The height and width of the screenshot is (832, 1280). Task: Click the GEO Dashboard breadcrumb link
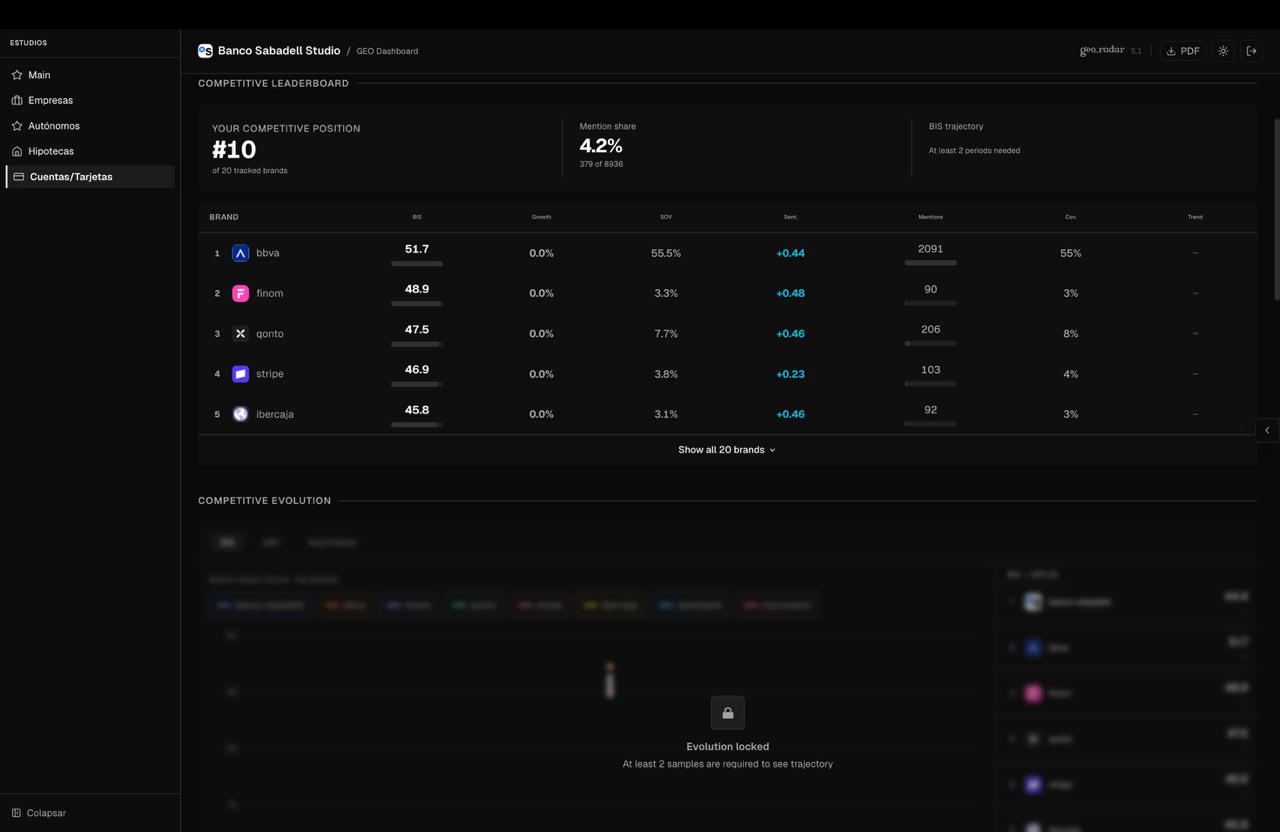coord(387,51)
